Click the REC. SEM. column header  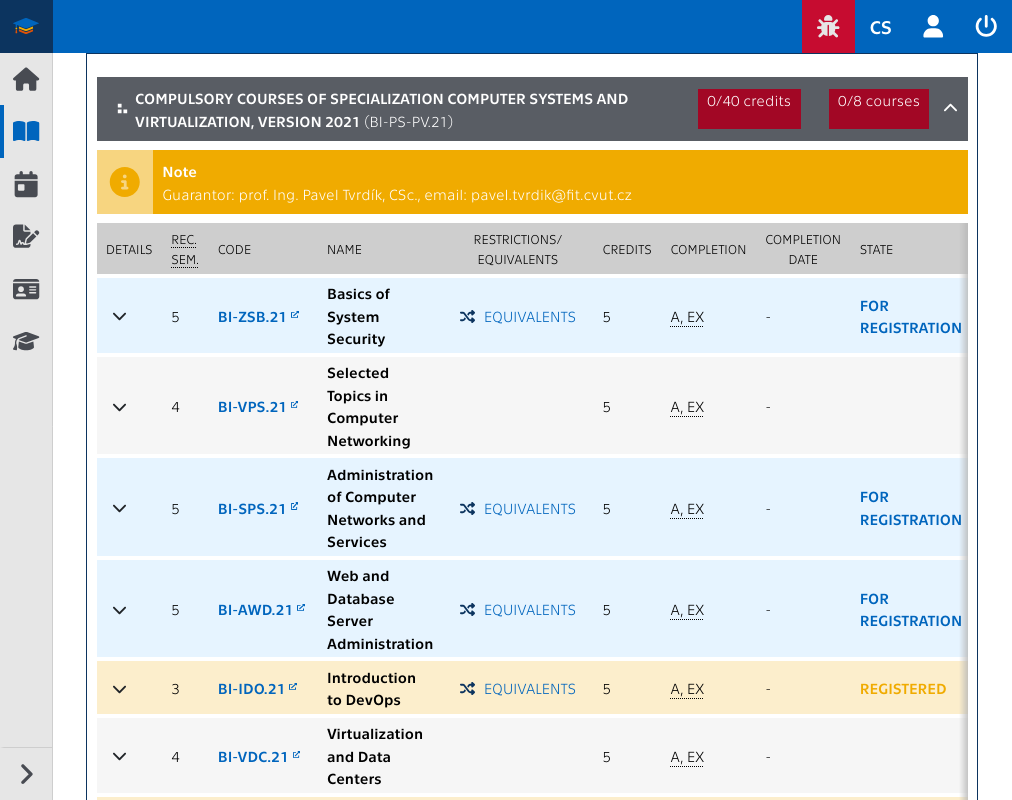[x=185, y=250]
